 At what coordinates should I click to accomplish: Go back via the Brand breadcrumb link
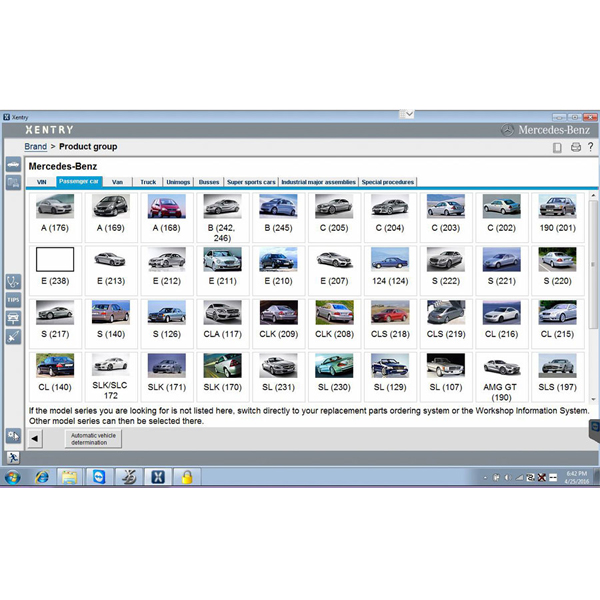coord(35,147)
